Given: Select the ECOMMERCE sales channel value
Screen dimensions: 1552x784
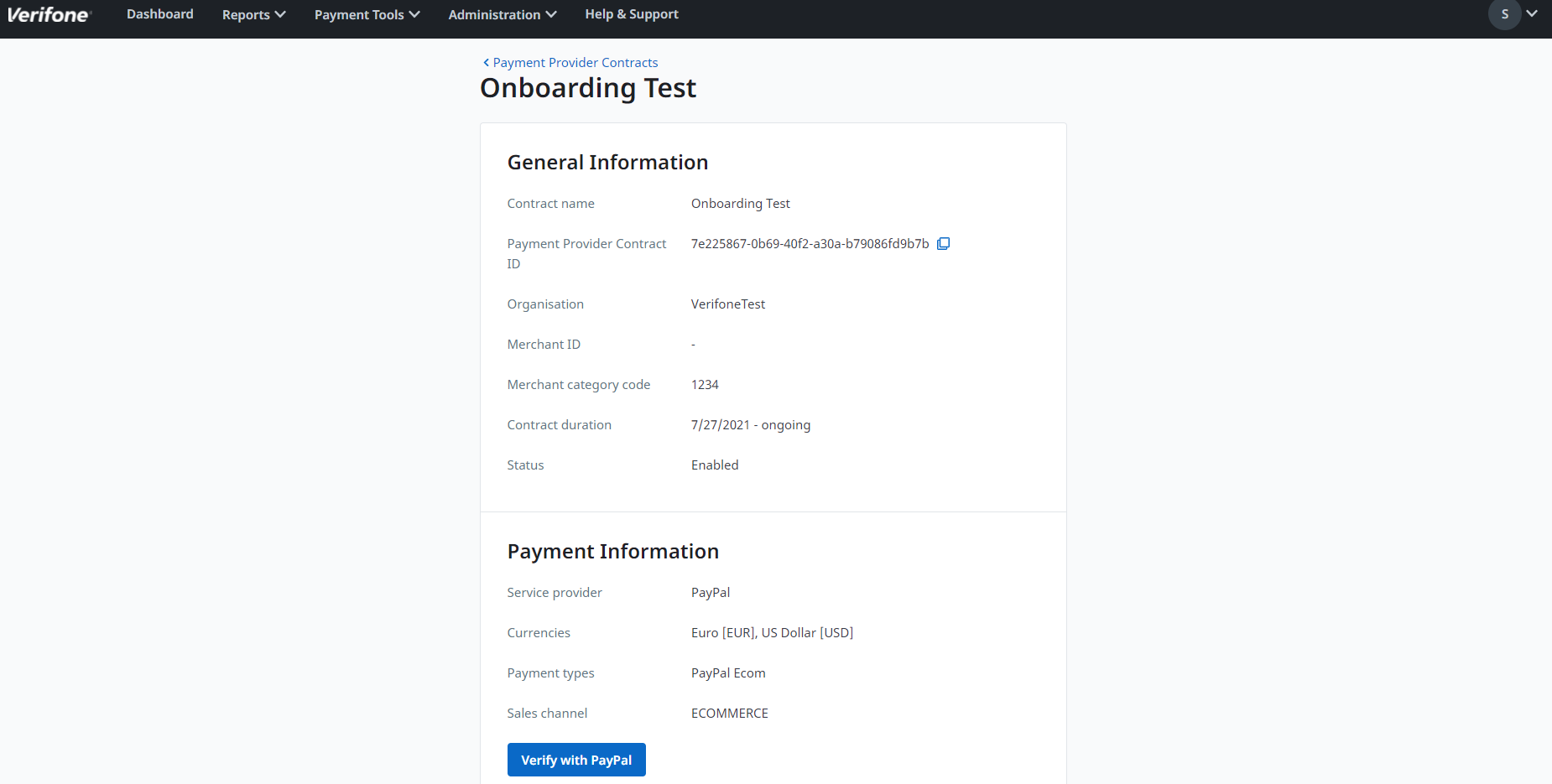Looking at the screenshot, I should click(x=730, y=714).
